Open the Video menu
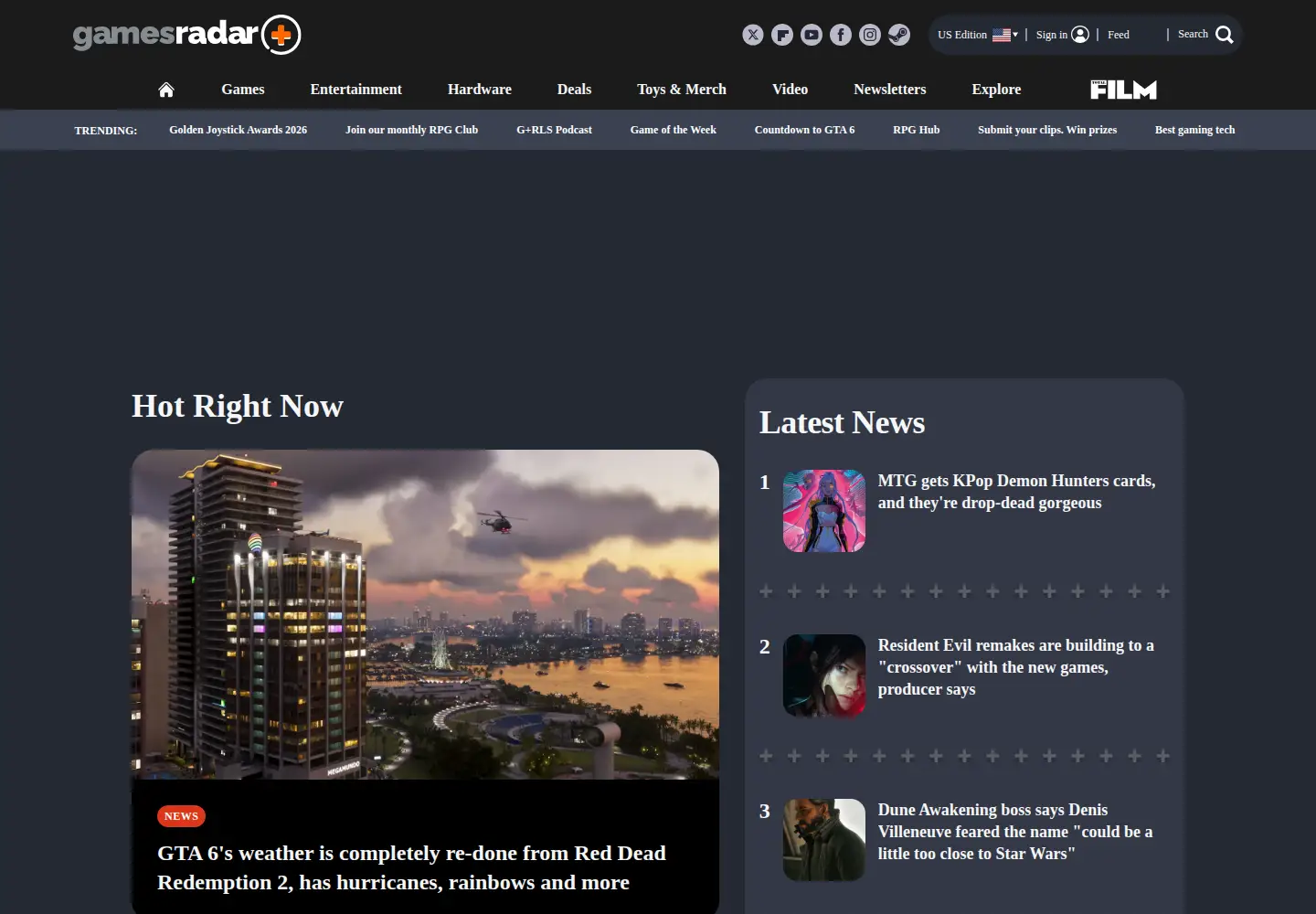Screen dimensions: 1316x914 [790, 90]
